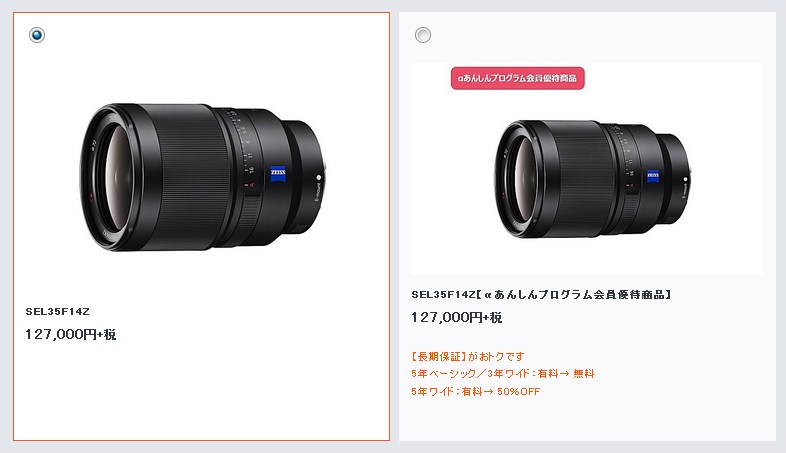Click the red A aperture mark on left lens
Screen dimensions: 786x453
pyautogui.click(x=252, y=185)
